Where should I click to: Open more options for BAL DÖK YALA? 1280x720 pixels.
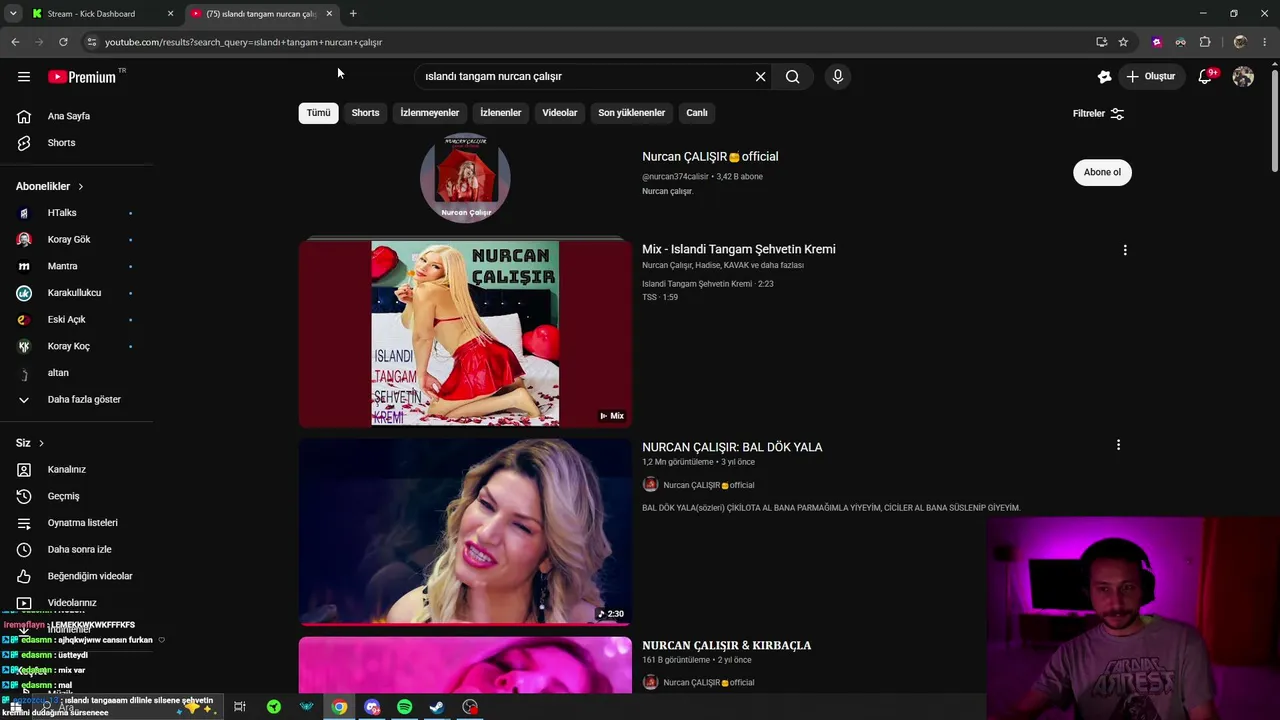[x=1118, y=445]
